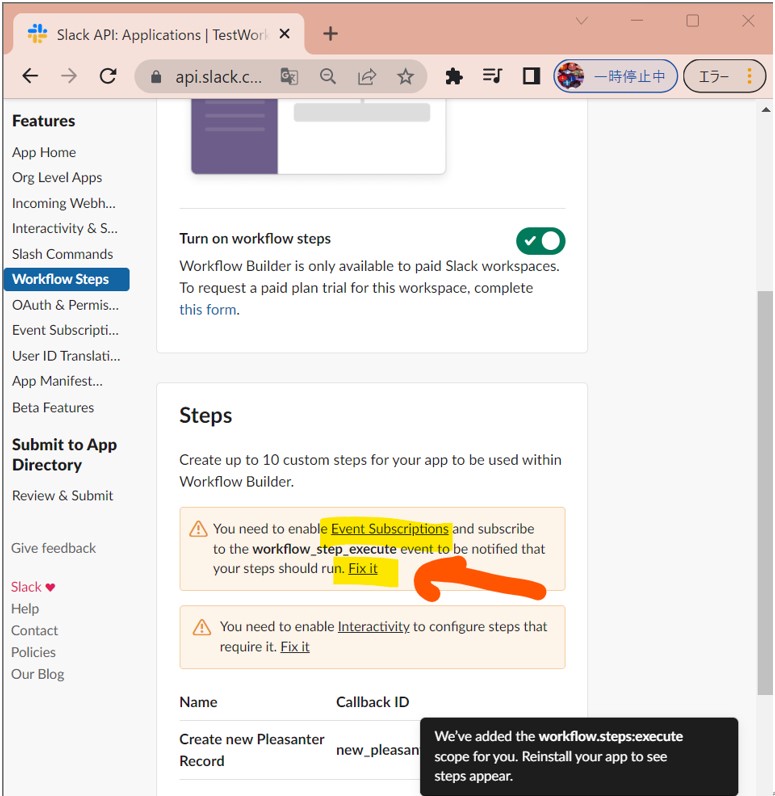Open App Manifest in sidebar
Screen dimensions: 775x796
[x=57, y=381]
